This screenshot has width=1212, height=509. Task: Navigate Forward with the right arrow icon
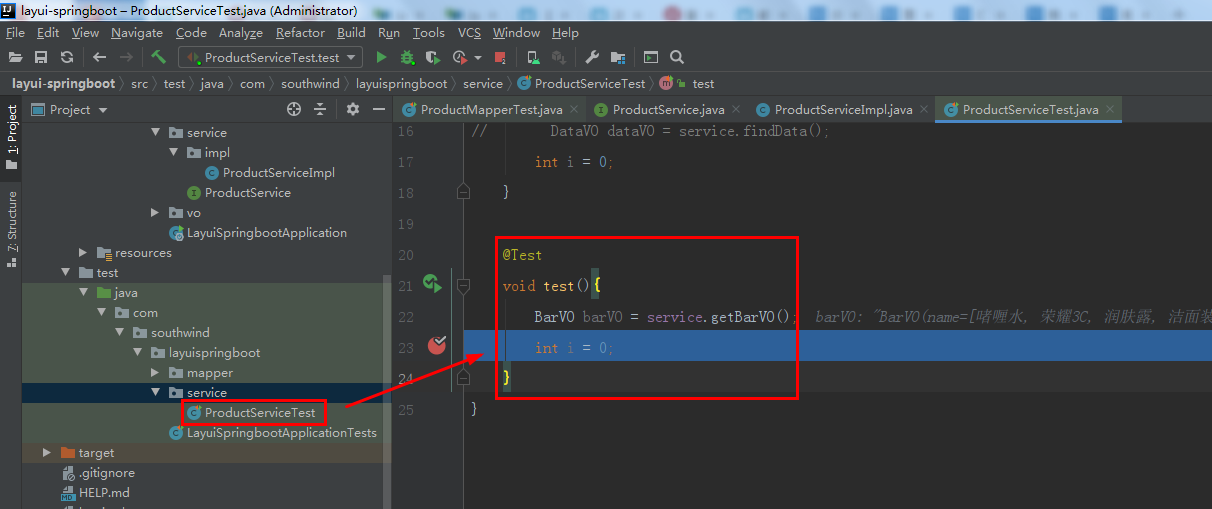[x=126, y=57]
